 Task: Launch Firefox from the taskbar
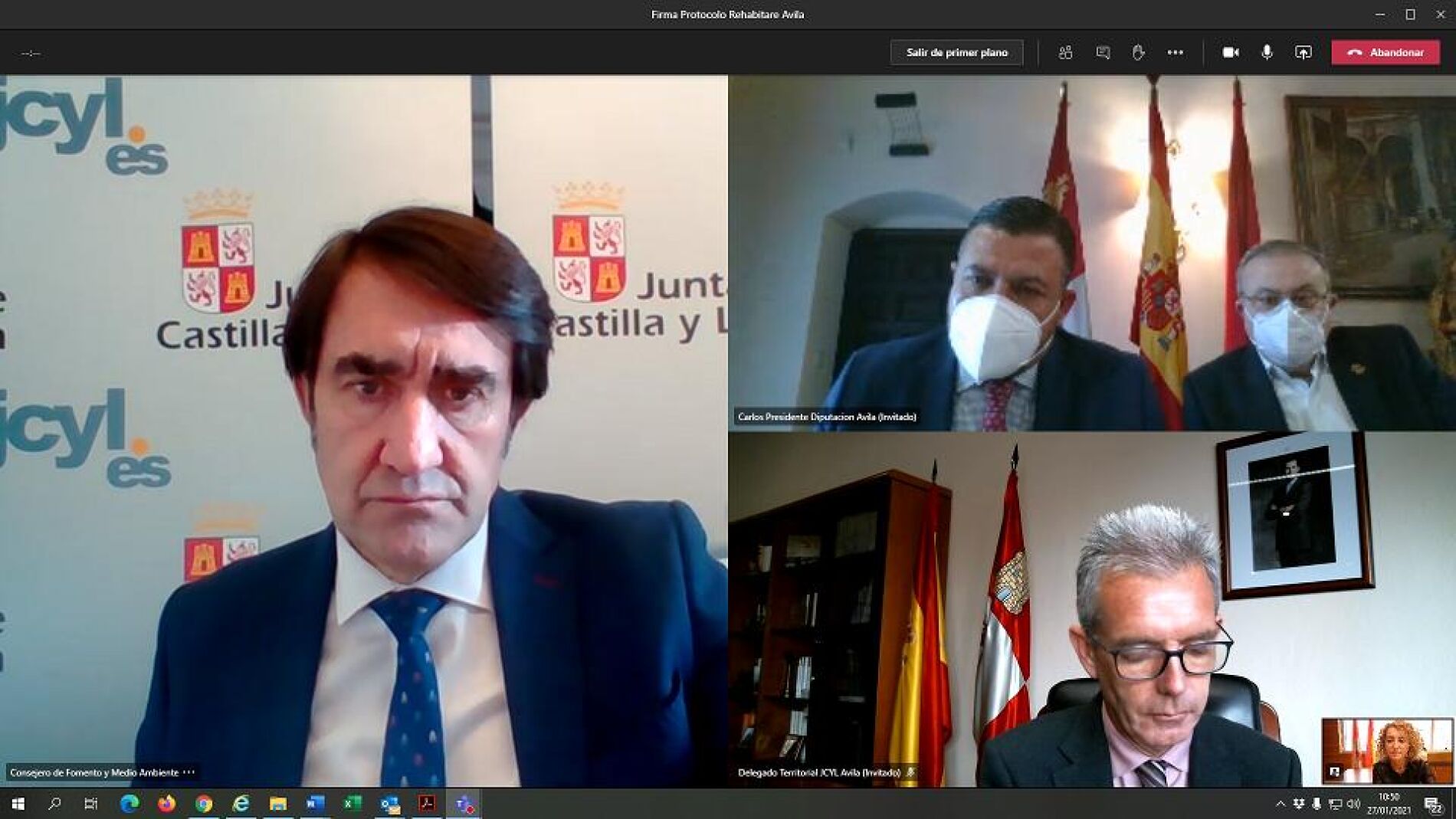point(166,804)
